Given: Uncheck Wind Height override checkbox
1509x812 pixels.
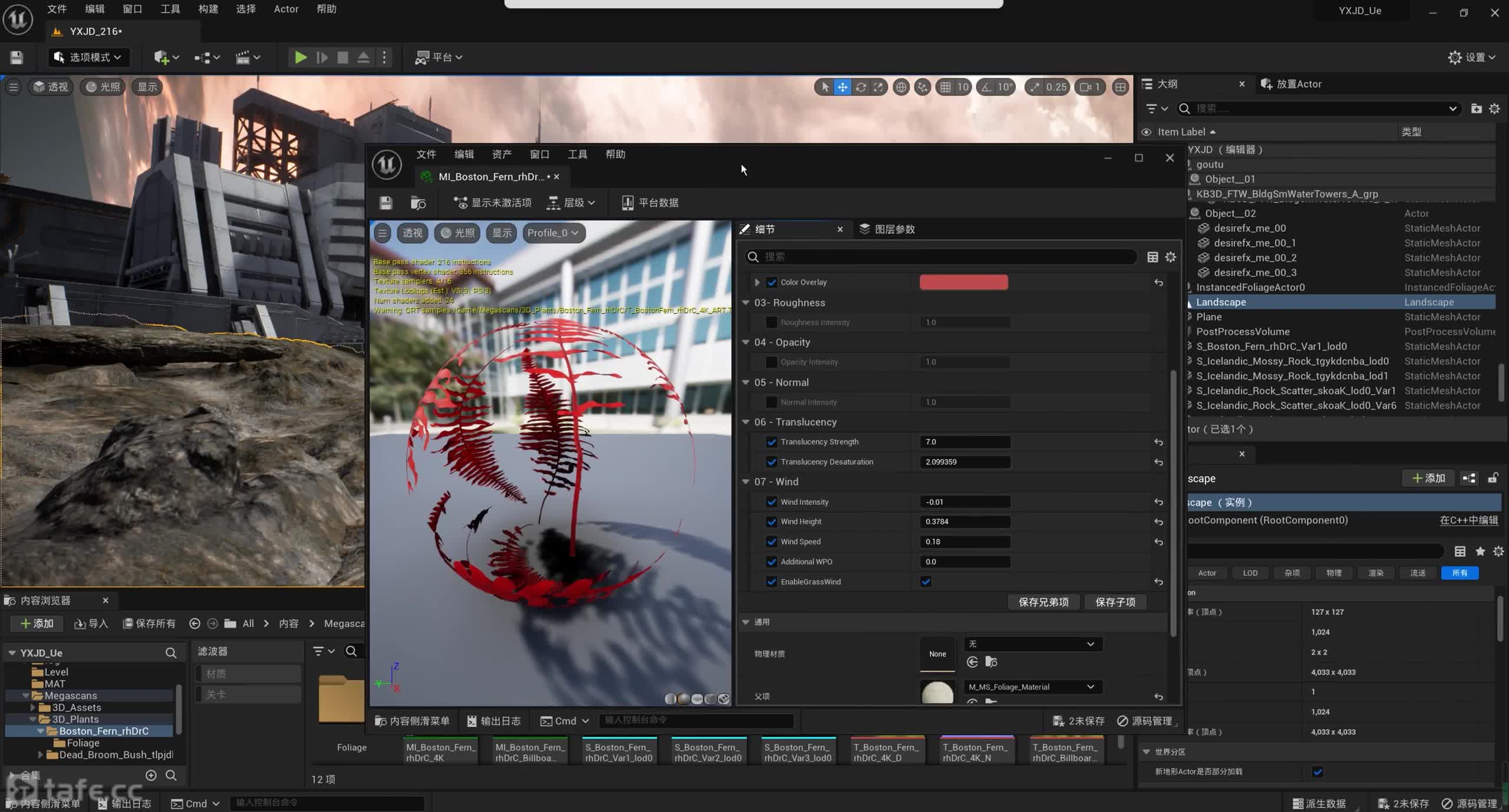Looking at the screenshot, I should click(x=772, y=521).
